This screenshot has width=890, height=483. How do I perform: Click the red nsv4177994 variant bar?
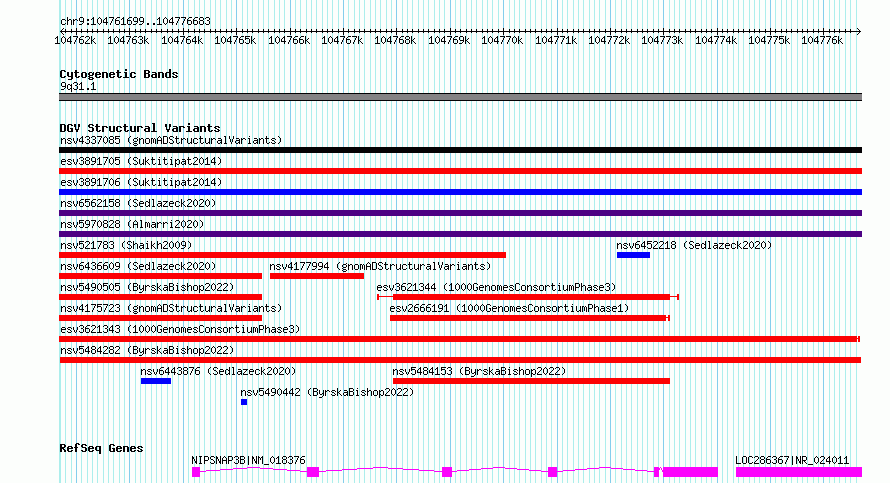coord(317,276)
